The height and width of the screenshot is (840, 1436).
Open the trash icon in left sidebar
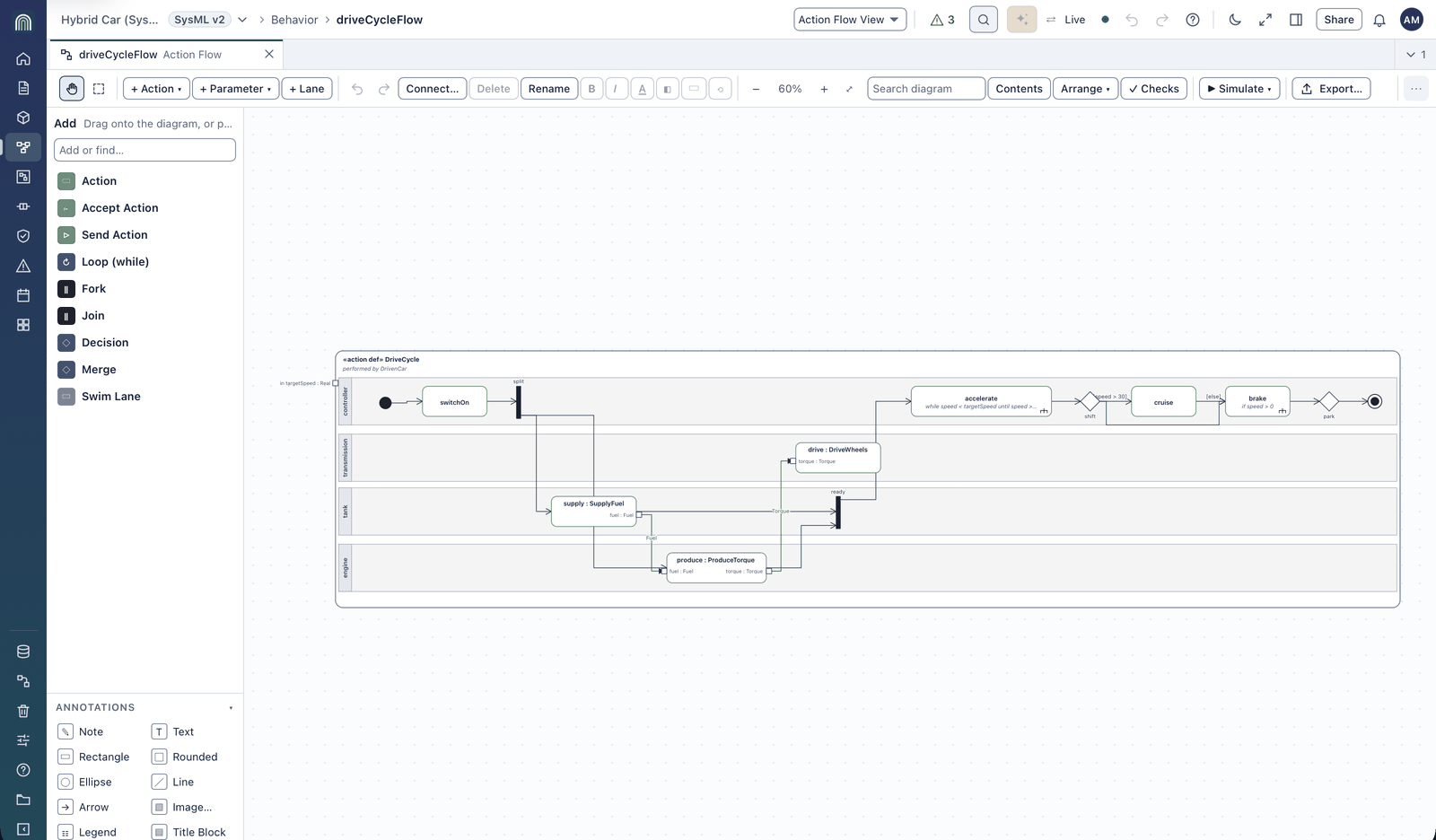click(23, 711)
